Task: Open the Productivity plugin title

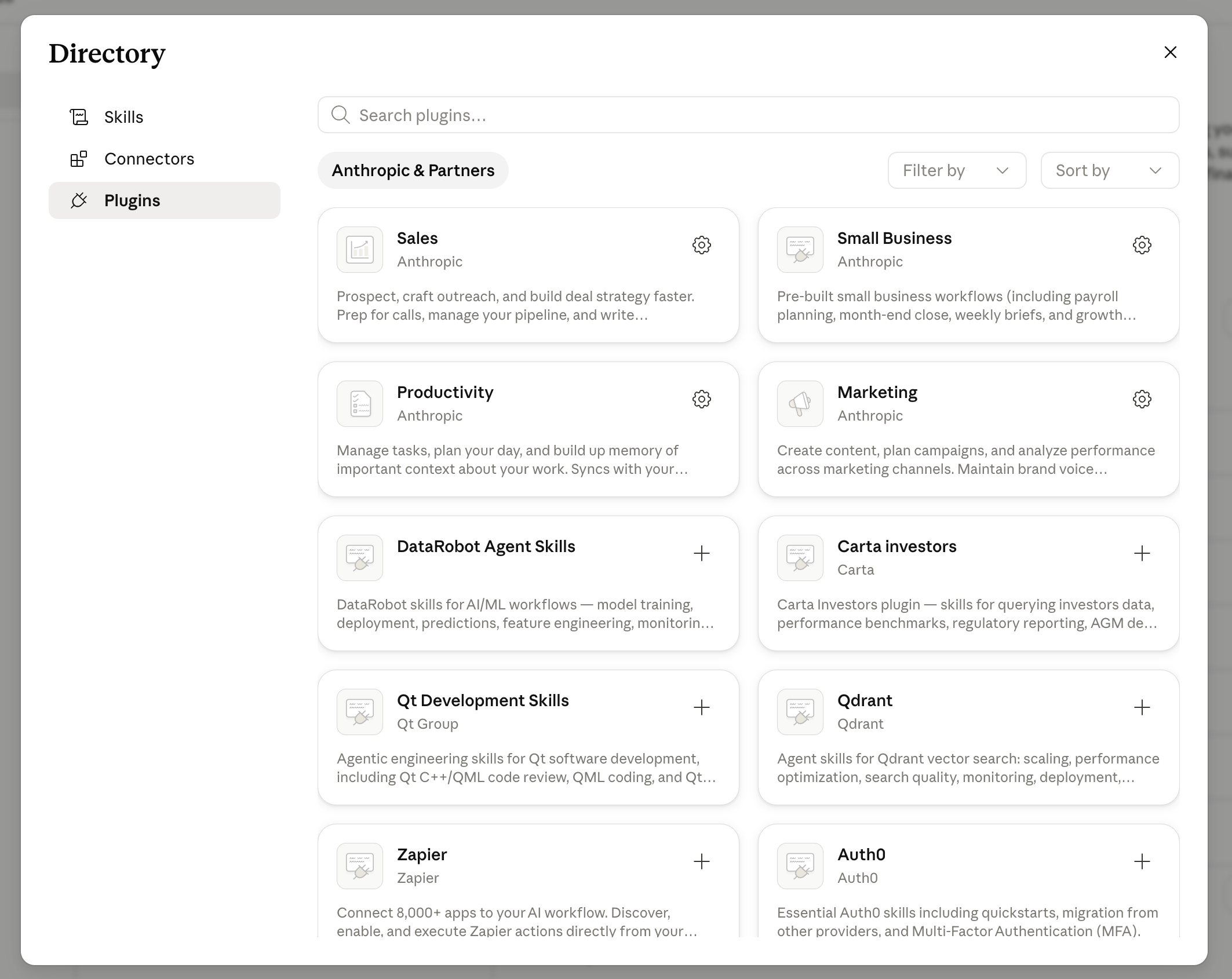Action: 445,392
